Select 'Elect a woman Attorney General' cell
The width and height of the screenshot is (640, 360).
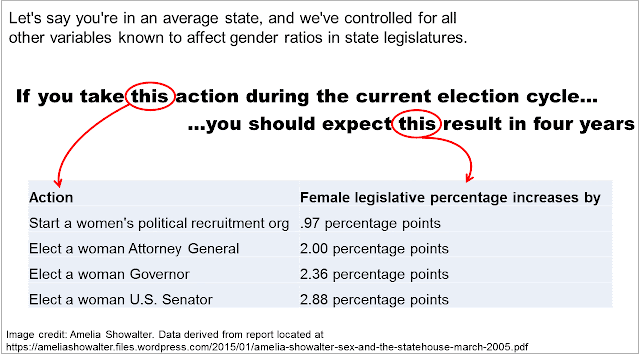point(134,249)
